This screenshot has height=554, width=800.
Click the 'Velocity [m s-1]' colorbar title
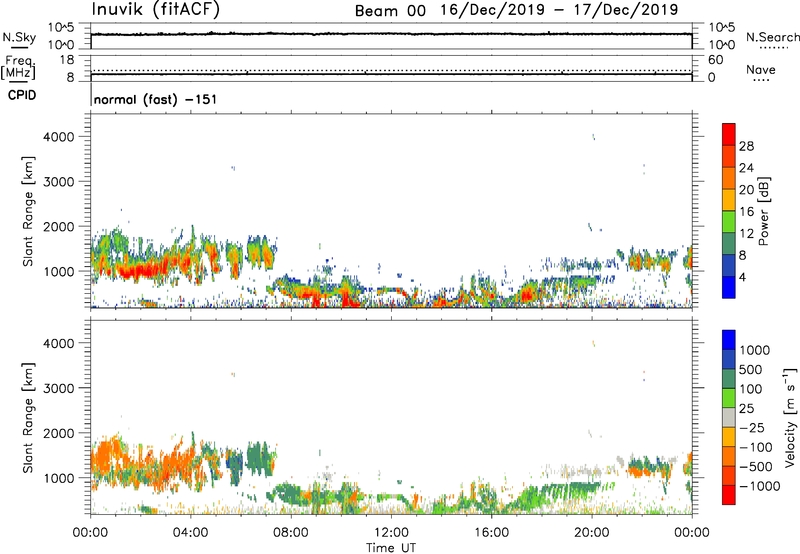[790, 417]
